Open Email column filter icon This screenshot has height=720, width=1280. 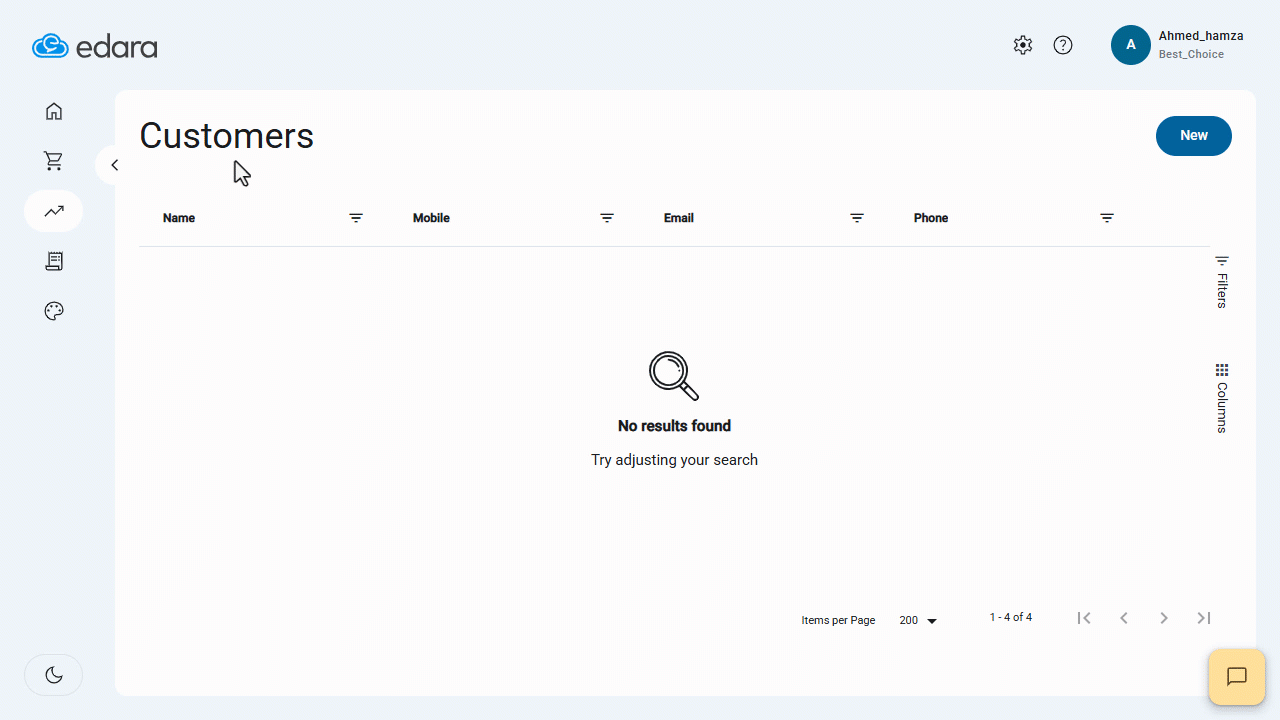(857, 218)
